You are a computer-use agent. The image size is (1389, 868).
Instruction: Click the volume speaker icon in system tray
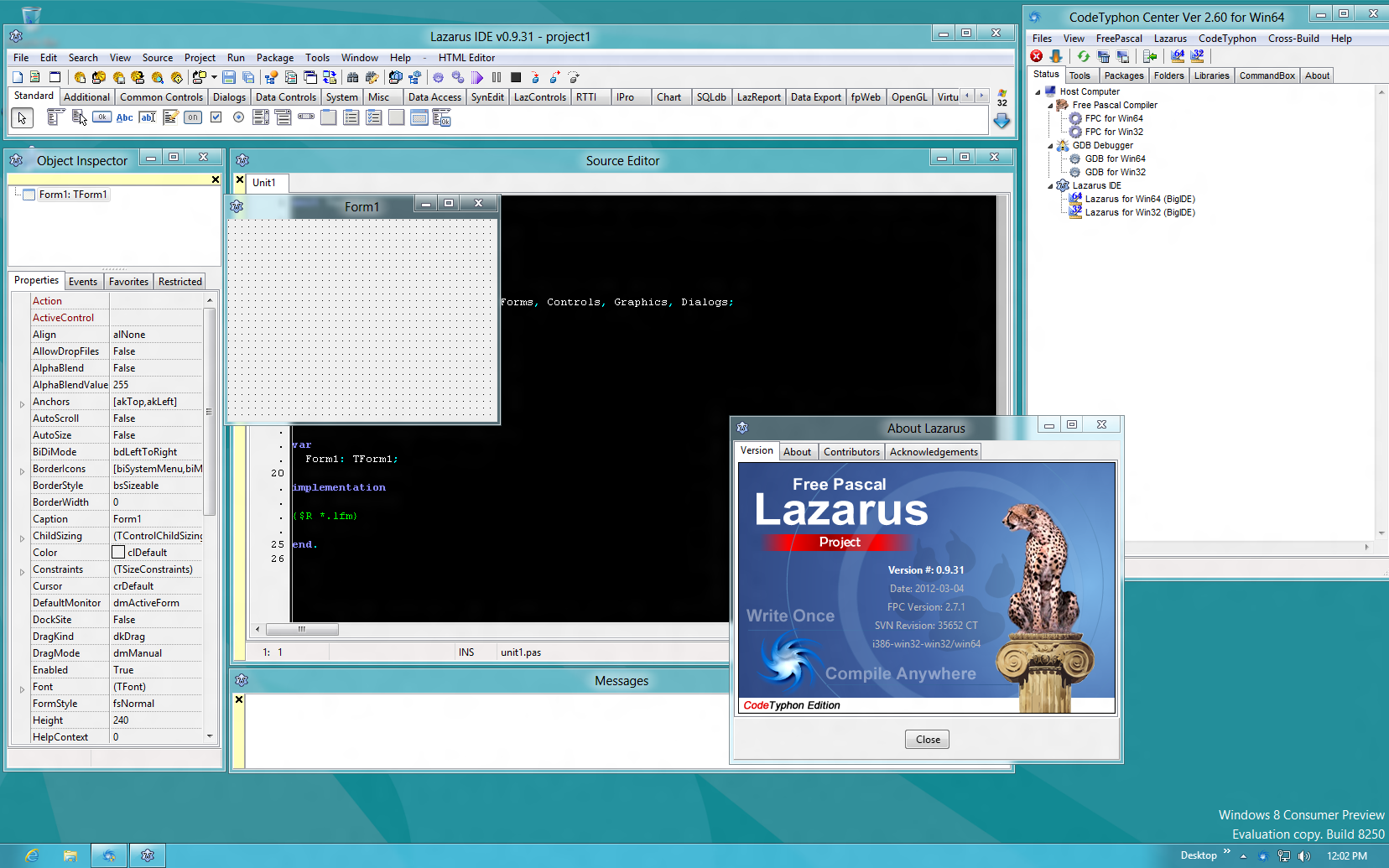1303,856
